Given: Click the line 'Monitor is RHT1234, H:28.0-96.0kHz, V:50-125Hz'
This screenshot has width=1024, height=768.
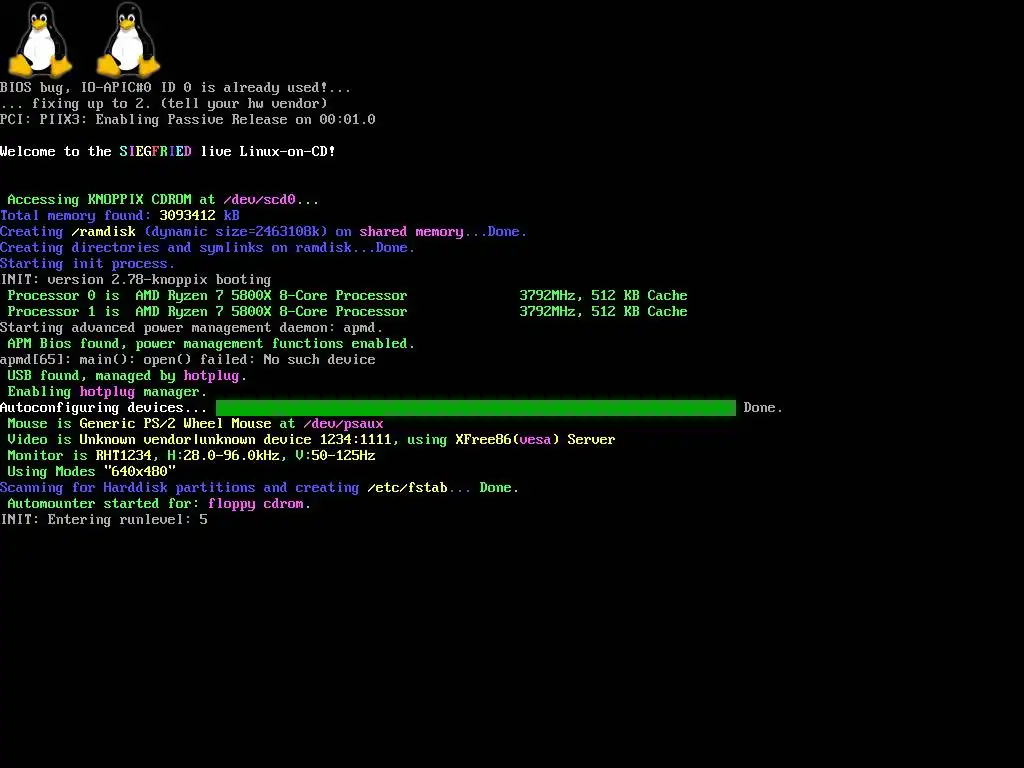Looking at the screenshot, I should tap(191, 456).
